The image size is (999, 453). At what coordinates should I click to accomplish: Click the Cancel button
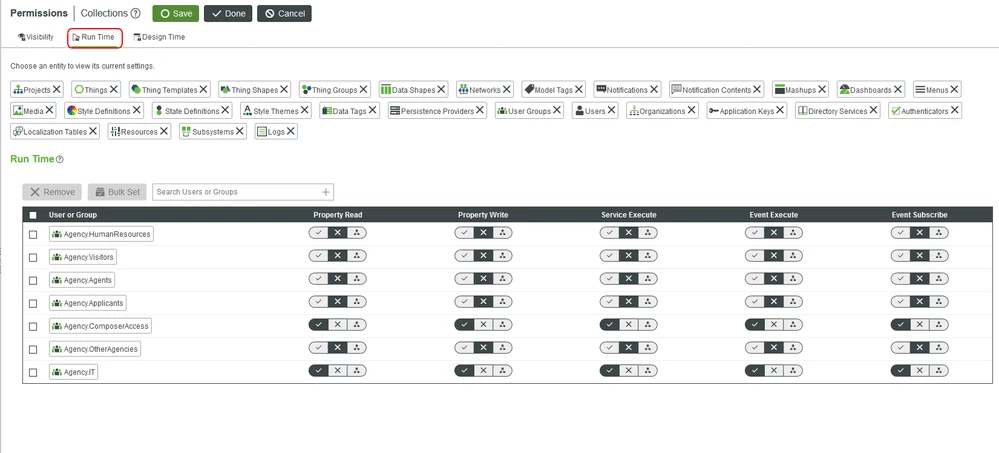[x=284, y=13]
